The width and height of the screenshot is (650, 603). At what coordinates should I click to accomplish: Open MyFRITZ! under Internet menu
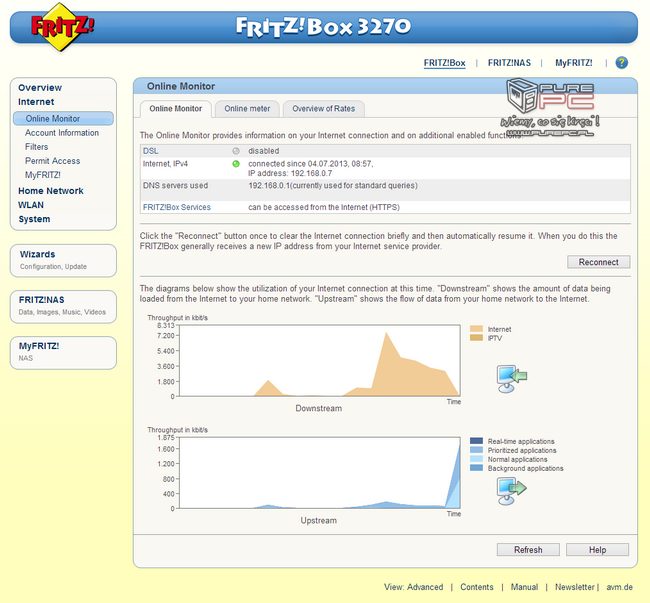(x=43, y=175)
